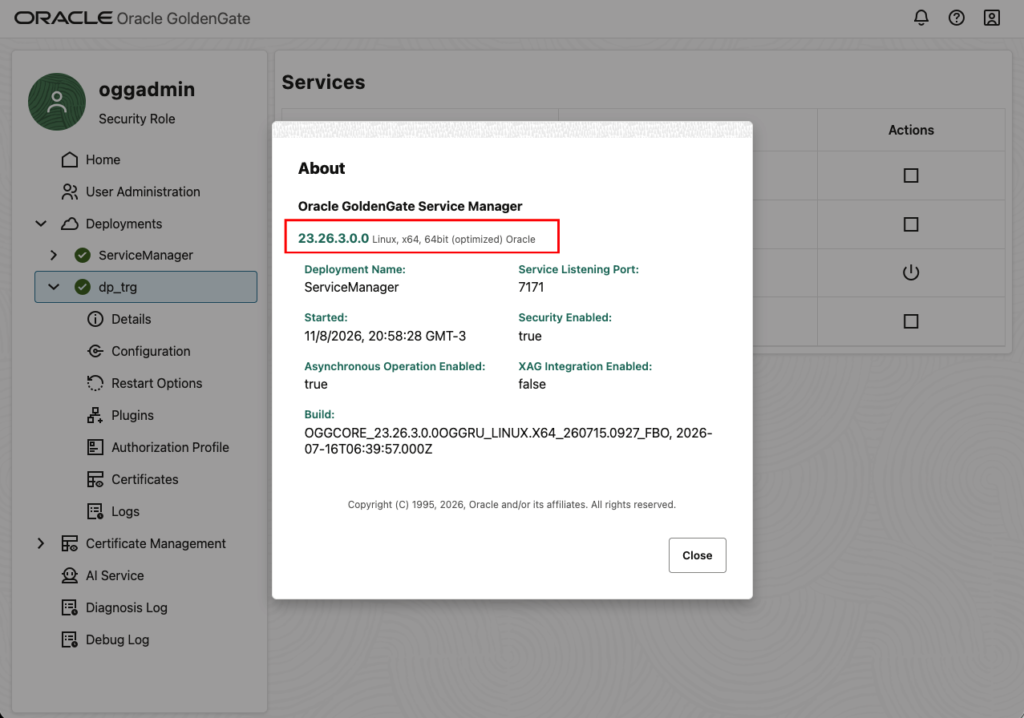Image resolution: width=1024 pixels, height=718 pixels.
Task: Click the Linux, x64, 64bit platform text
Action: pos(453,239)
